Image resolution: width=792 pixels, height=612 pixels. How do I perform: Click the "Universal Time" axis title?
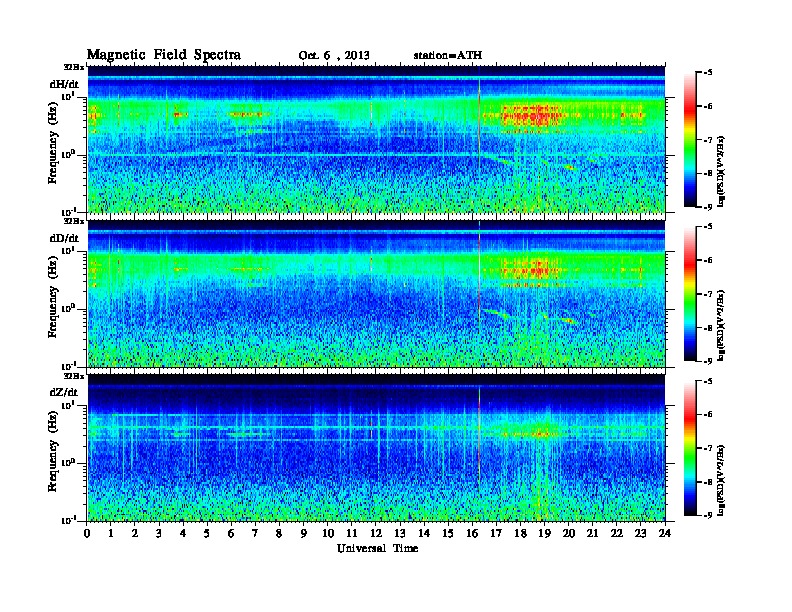click(x=377, y=548)
